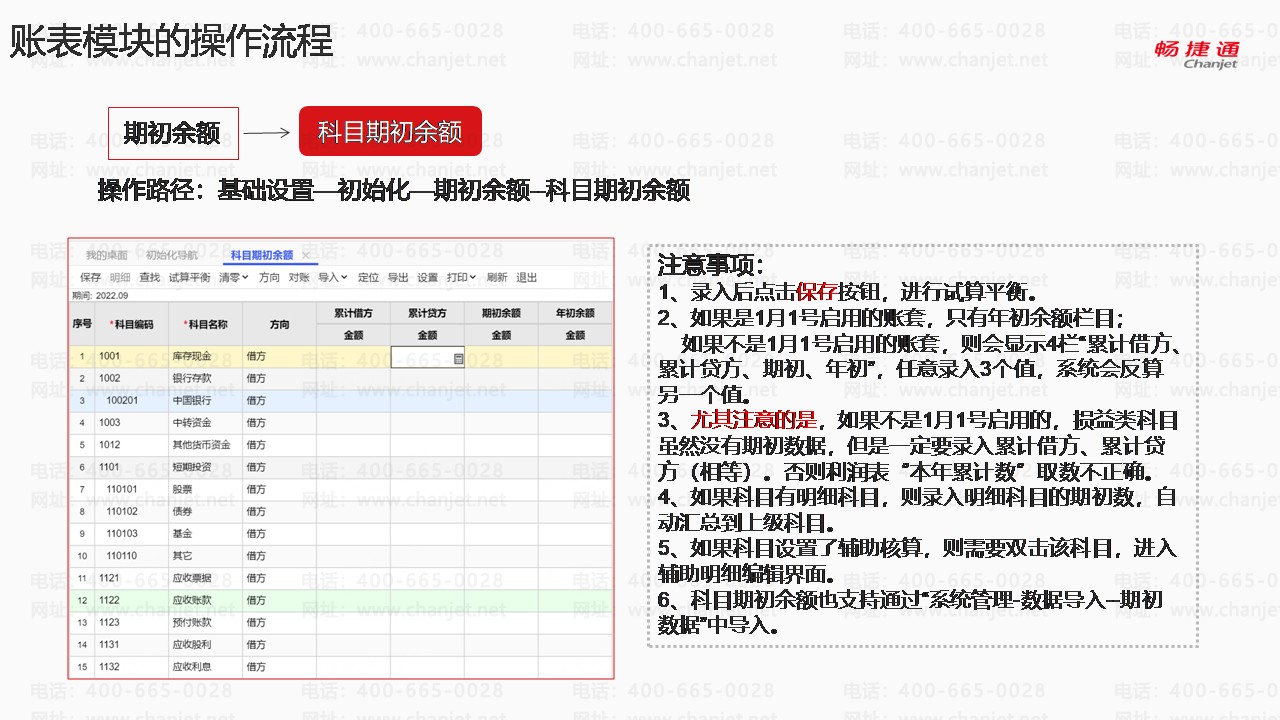Viewport: 1280px width, 720px height.
Task: Open the 初始化导航 tab
Action: [x=172, y=255]
